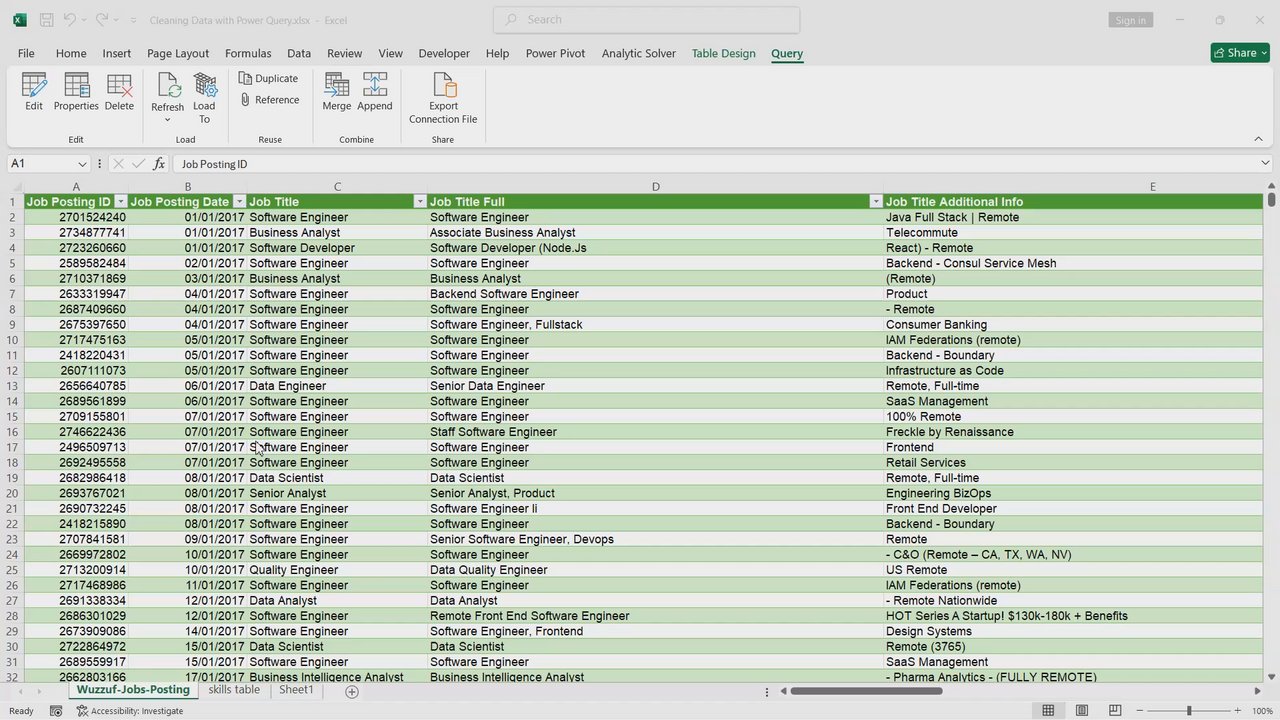This screenshot has width=1280, height=720.
Task: Click formula bar containing Job Posting ID
Action: 715,163
